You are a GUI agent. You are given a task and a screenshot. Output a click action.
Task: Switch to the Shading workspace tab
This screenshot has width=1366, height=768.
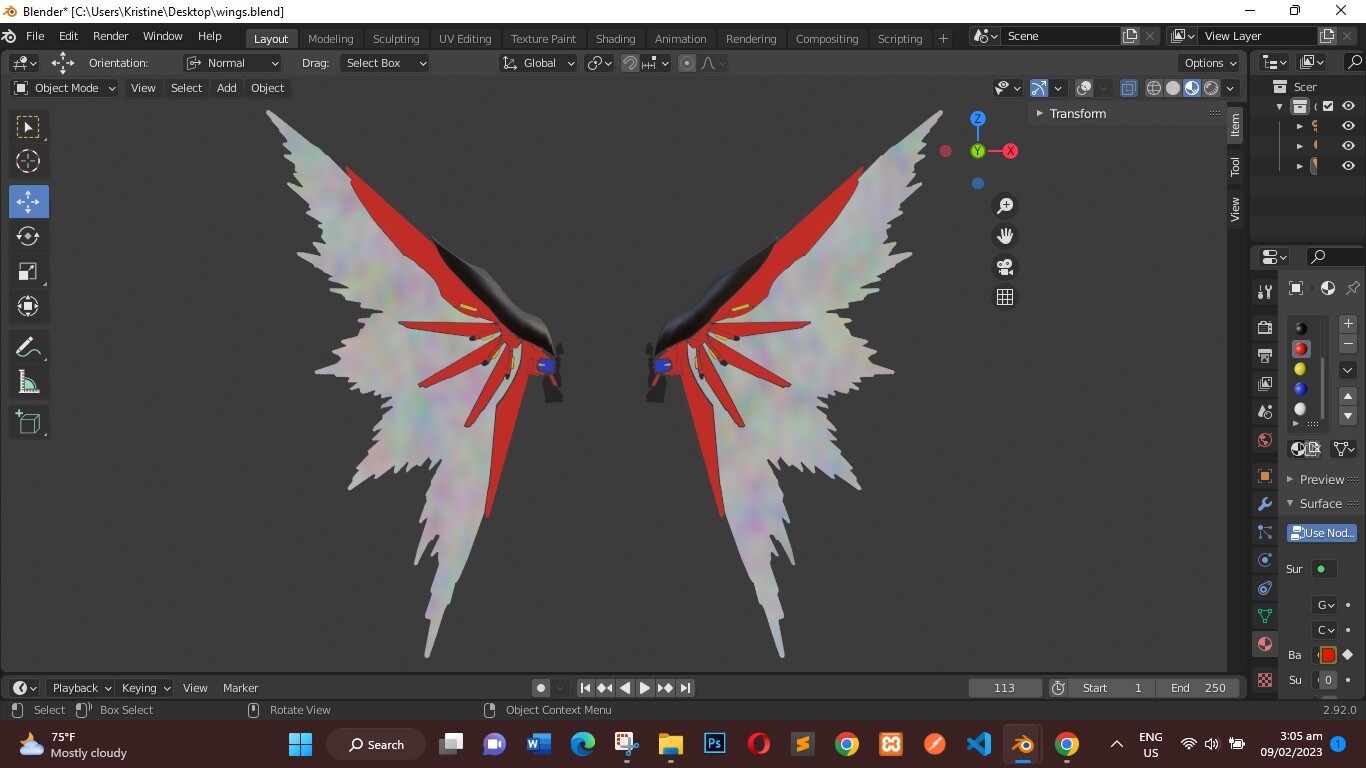615,38
